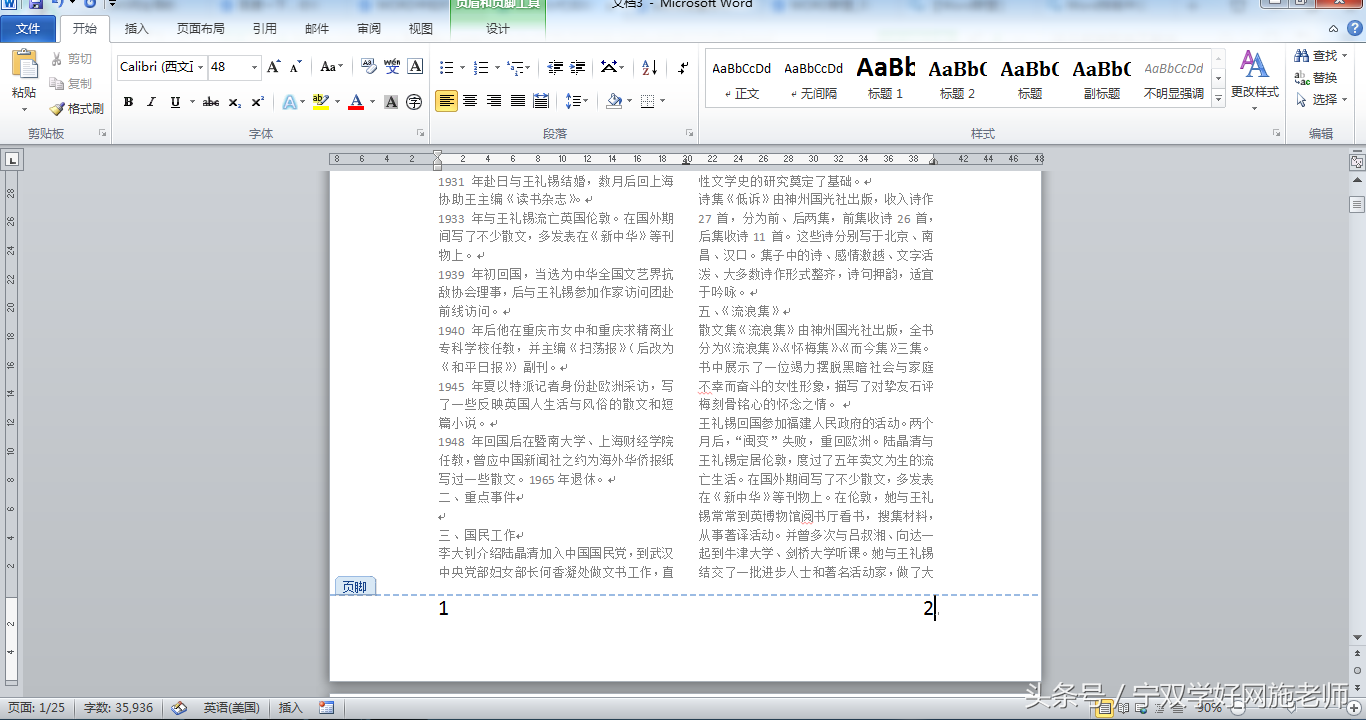Viewport: 1366px width, 720px height.
Task: Switch to the References (引用) tab
Action: (x=265, y=29)
